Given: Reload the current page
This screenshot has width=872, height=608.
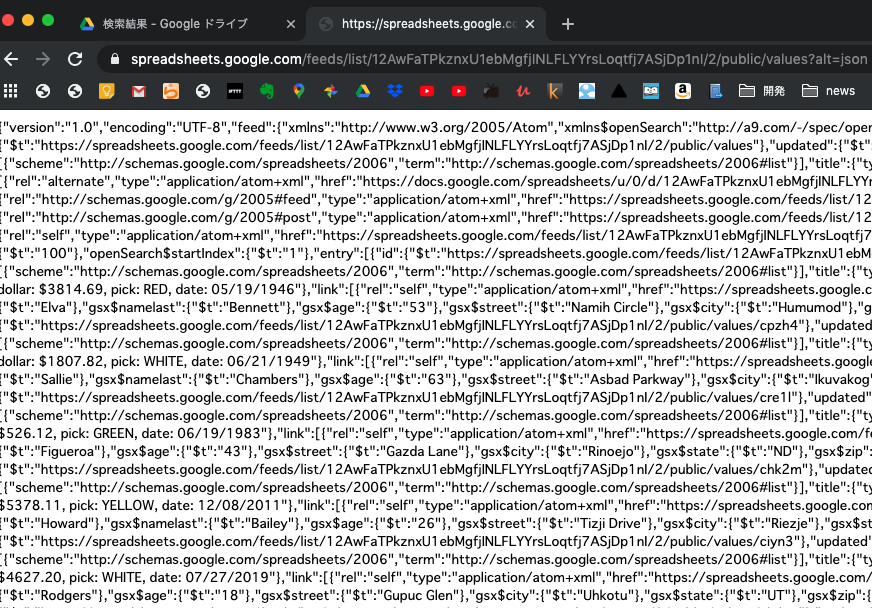Looking at the screenshot, I should pos(75,59).
